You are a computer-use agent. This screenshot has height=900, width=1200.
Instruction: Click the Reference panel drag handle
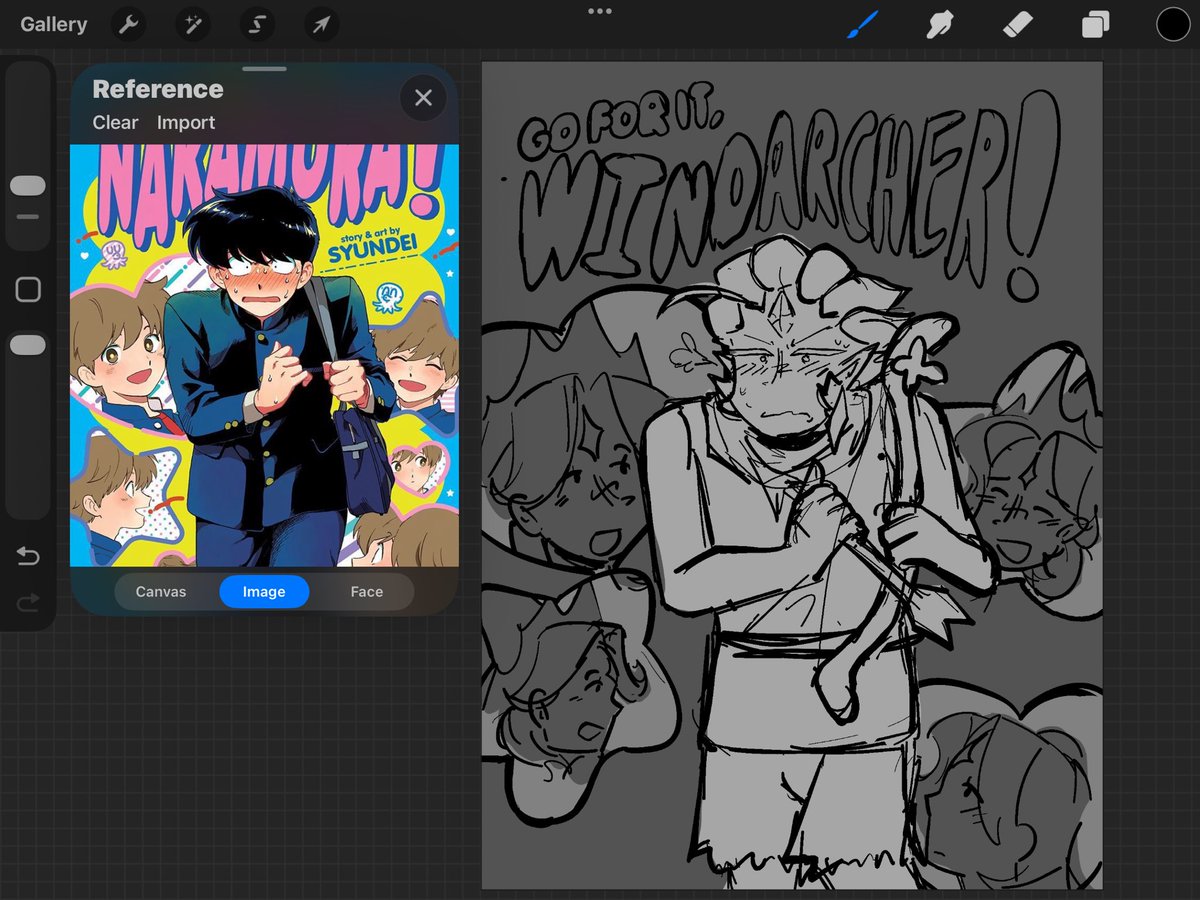click(x=264, y=69)
